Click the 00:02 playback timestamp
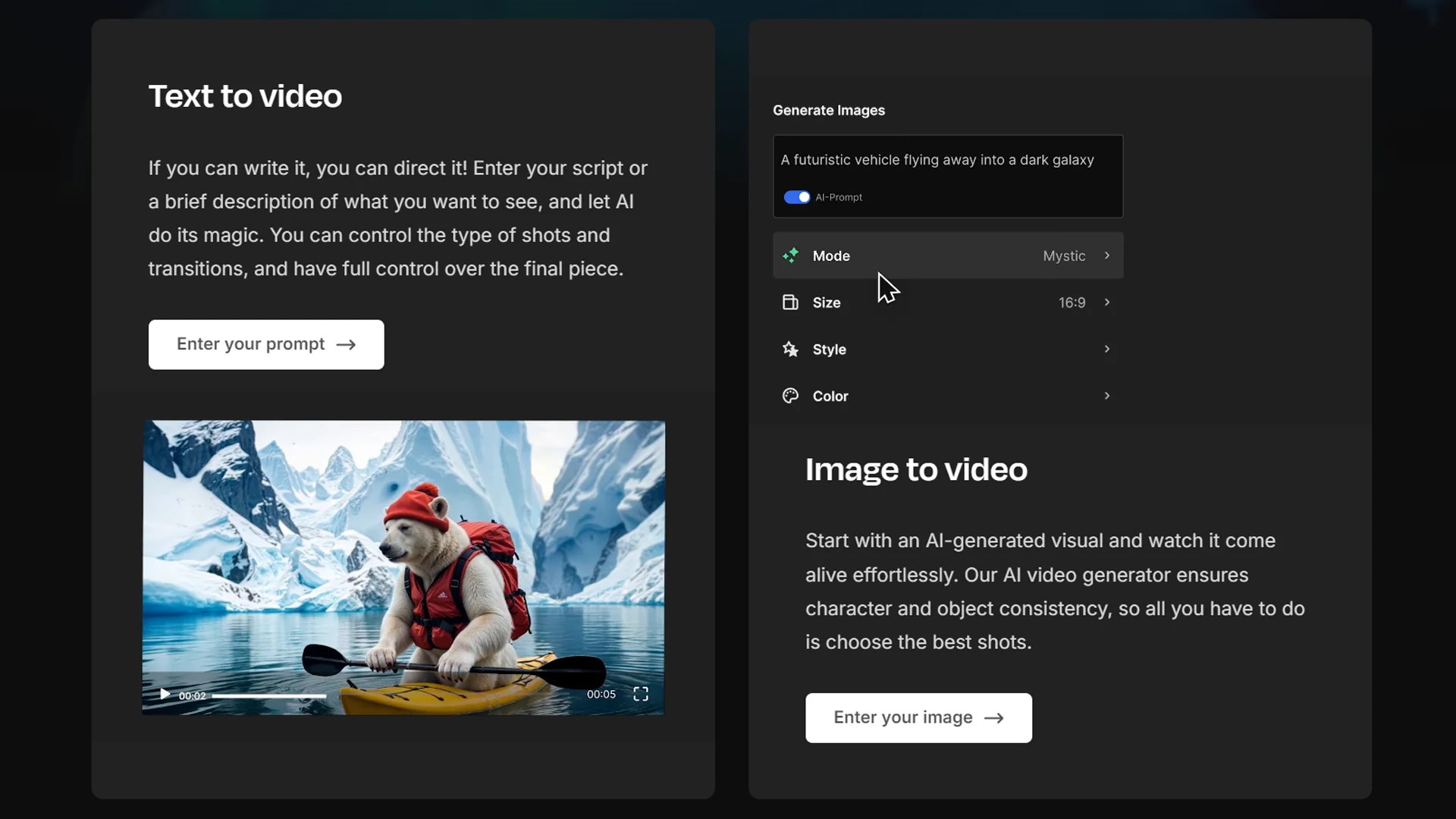 tap(191, 695)
